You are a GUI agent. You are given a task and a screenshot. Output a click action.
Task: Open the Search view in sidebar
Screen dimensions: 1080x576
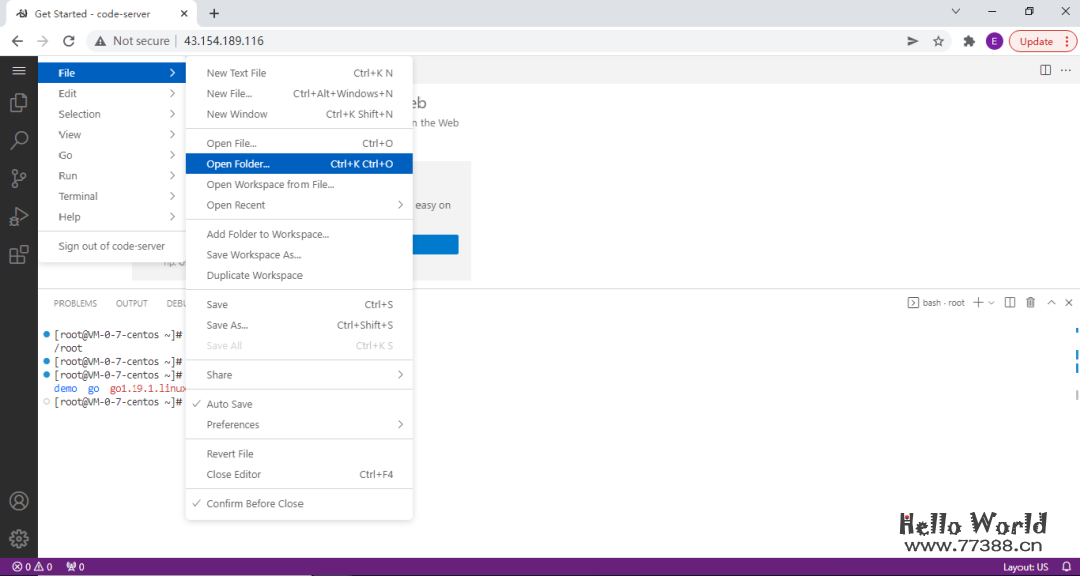(18, 141)
